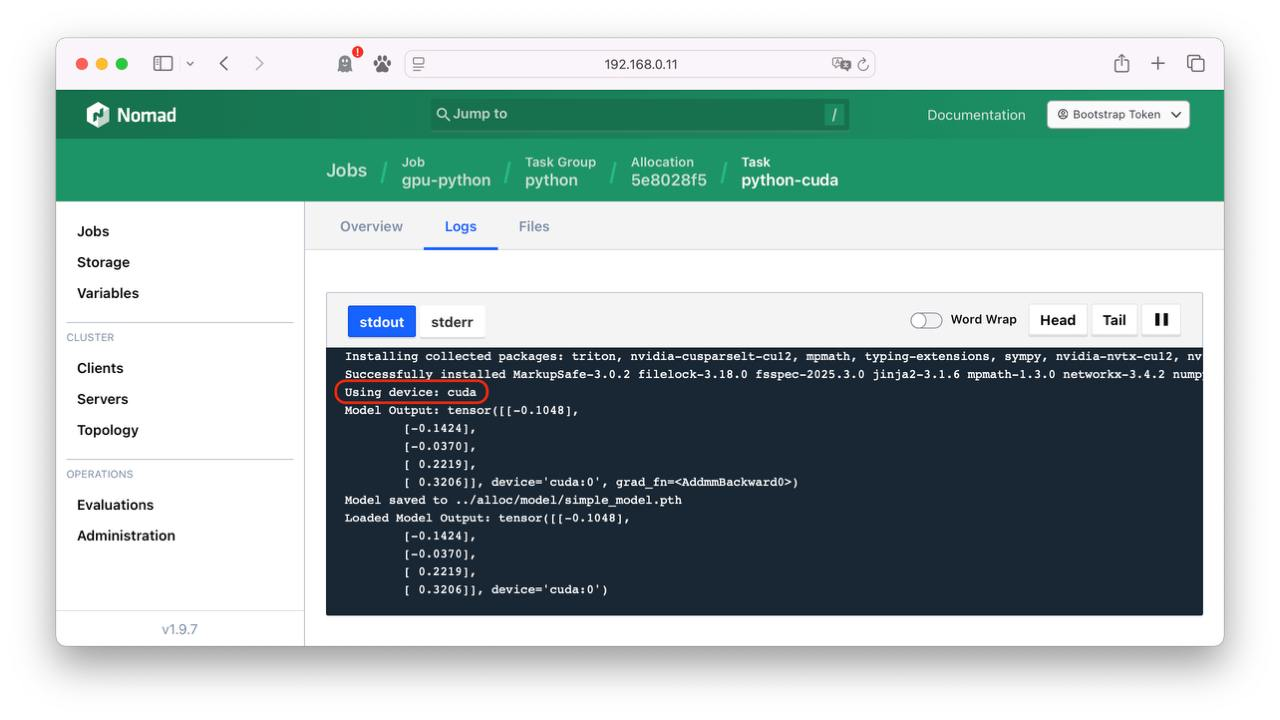Click the Jobs breadcrumb
Image resolution: width=1280 pixels, height=720 pixels.
tap(346, 171)
